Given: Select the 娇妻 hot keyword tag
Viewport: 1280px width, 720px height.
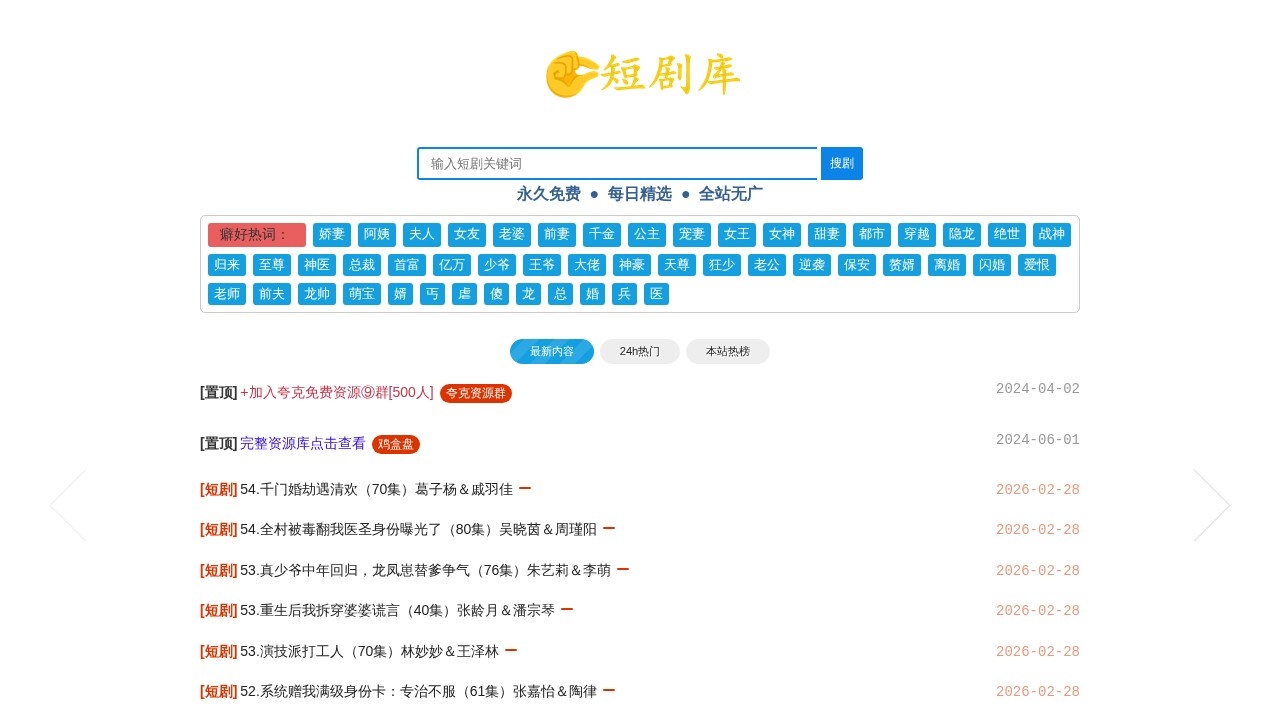Looking at the screenshot, I should 331,234.
